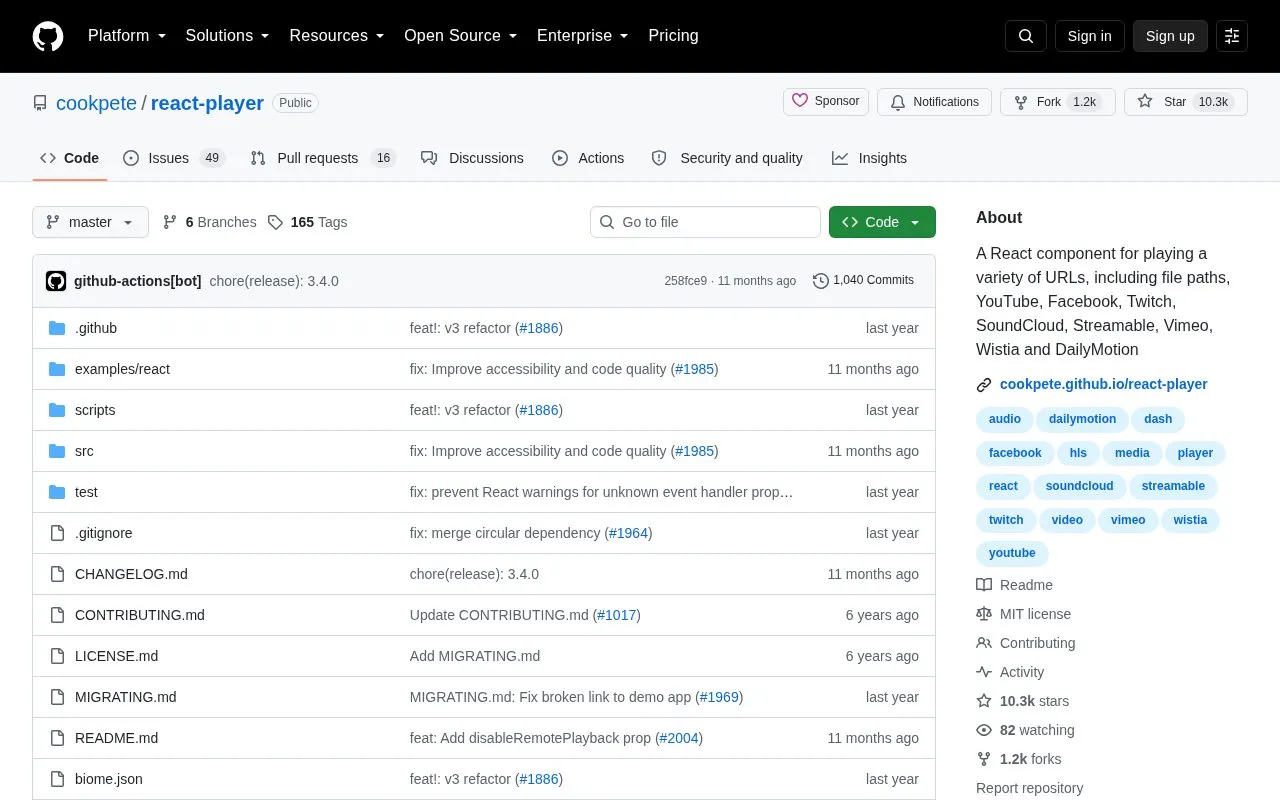Viewport: 1280px width, 800px height.
Task: Expand the Platform menu
Action: tap(127, 36)
